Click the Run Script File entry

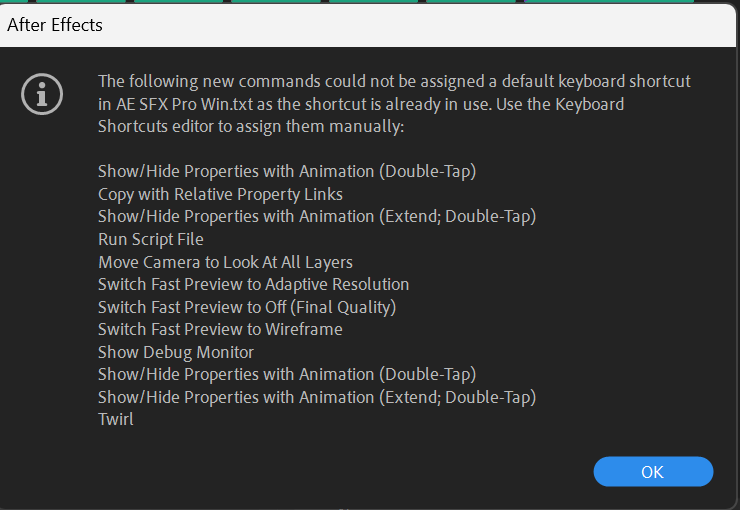(151, 239)
